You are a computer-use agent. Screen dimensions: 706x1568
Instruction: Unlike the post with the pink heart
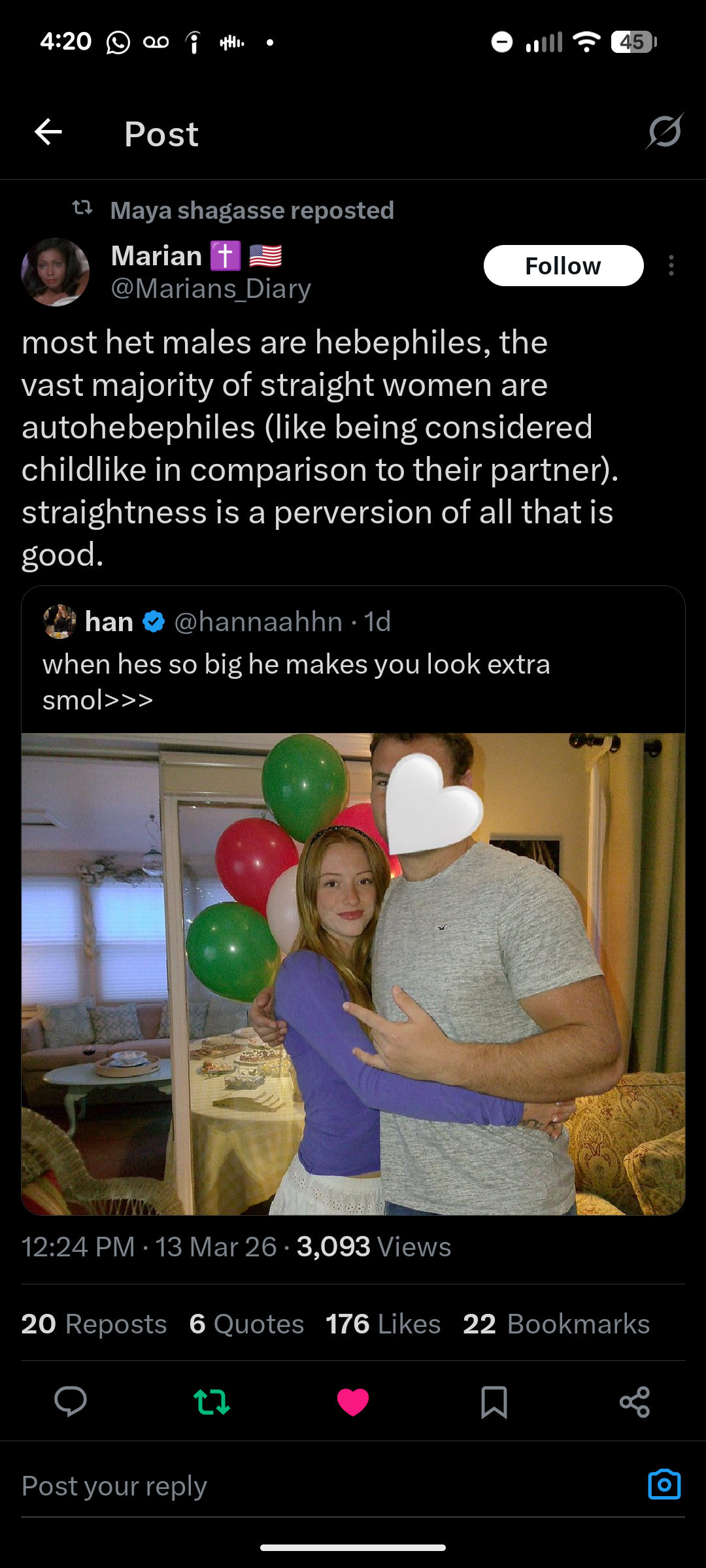coord(353,1402)
